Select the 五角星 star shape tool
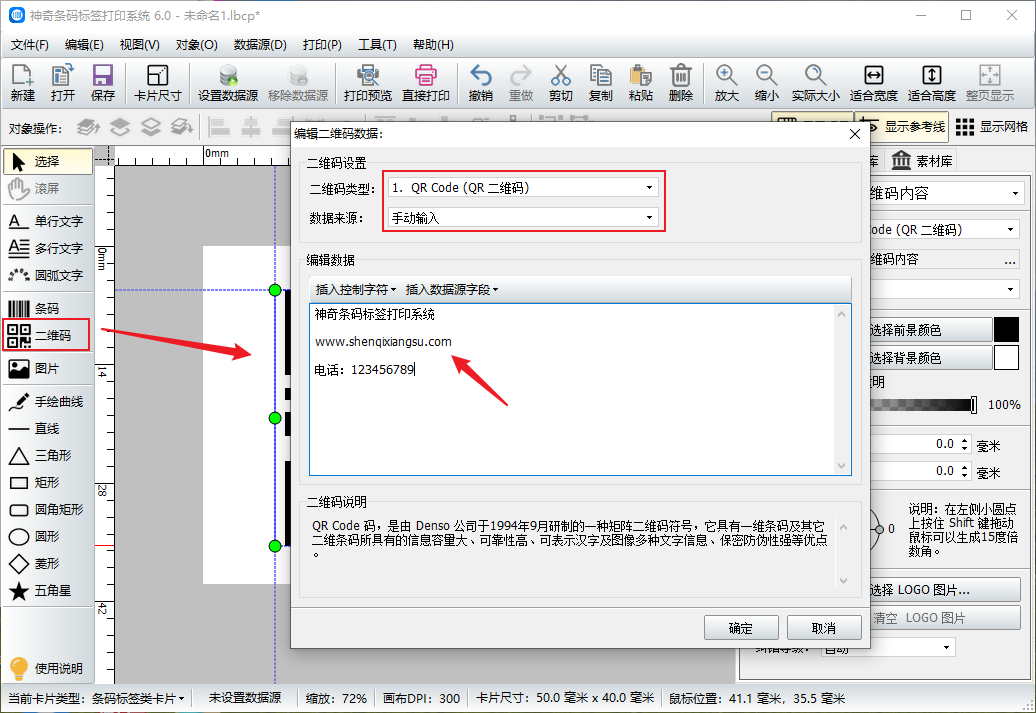1036x713 pixels. point(47,591)
